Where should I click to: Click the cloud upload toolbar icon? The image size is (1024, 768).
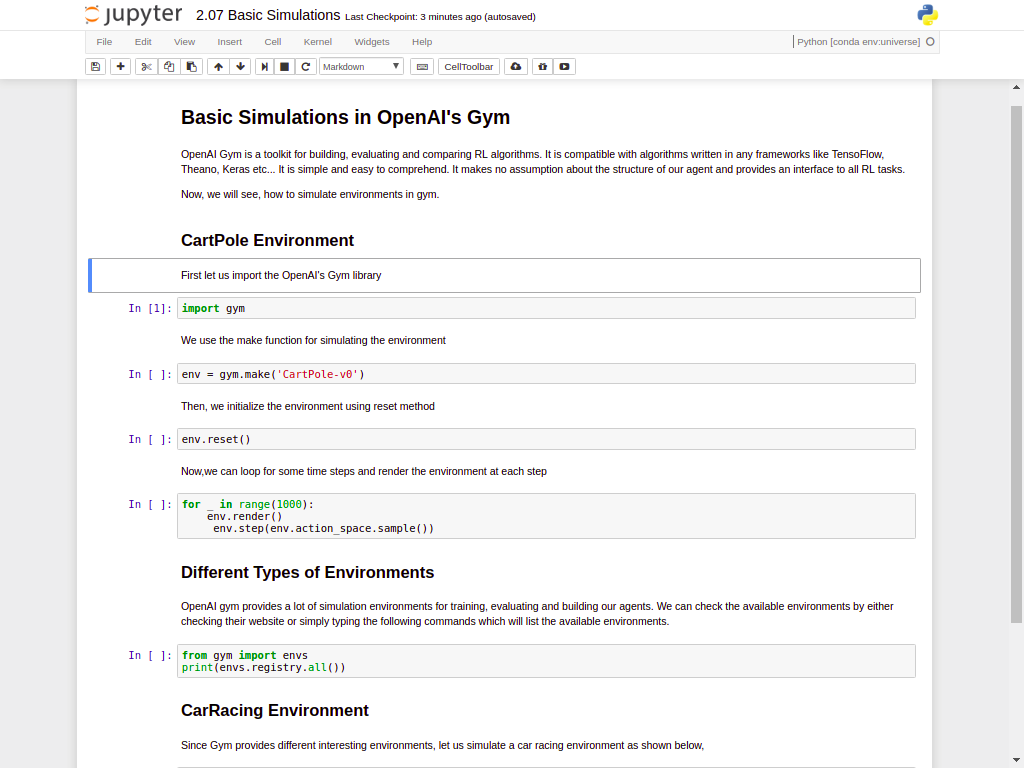pyautogui.click(x=516, y=67)
